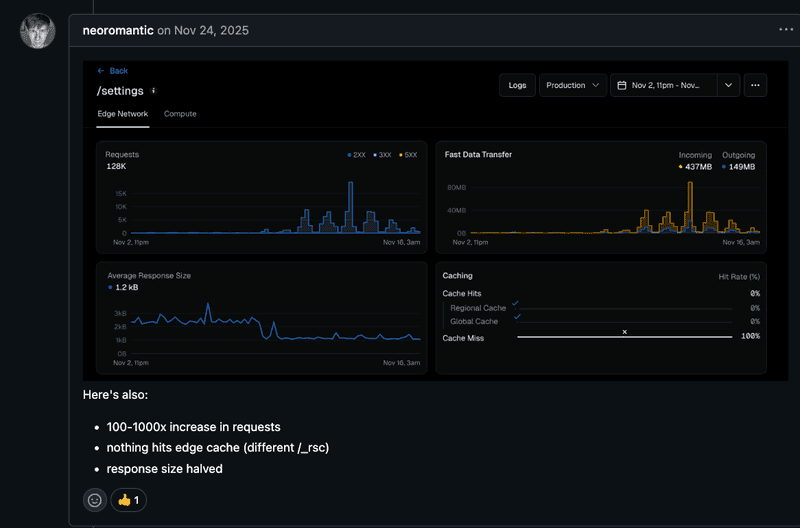The image size is (800, 528).
Task: Toggle the thumbs up reaction
Action: (x=129, y=500)
